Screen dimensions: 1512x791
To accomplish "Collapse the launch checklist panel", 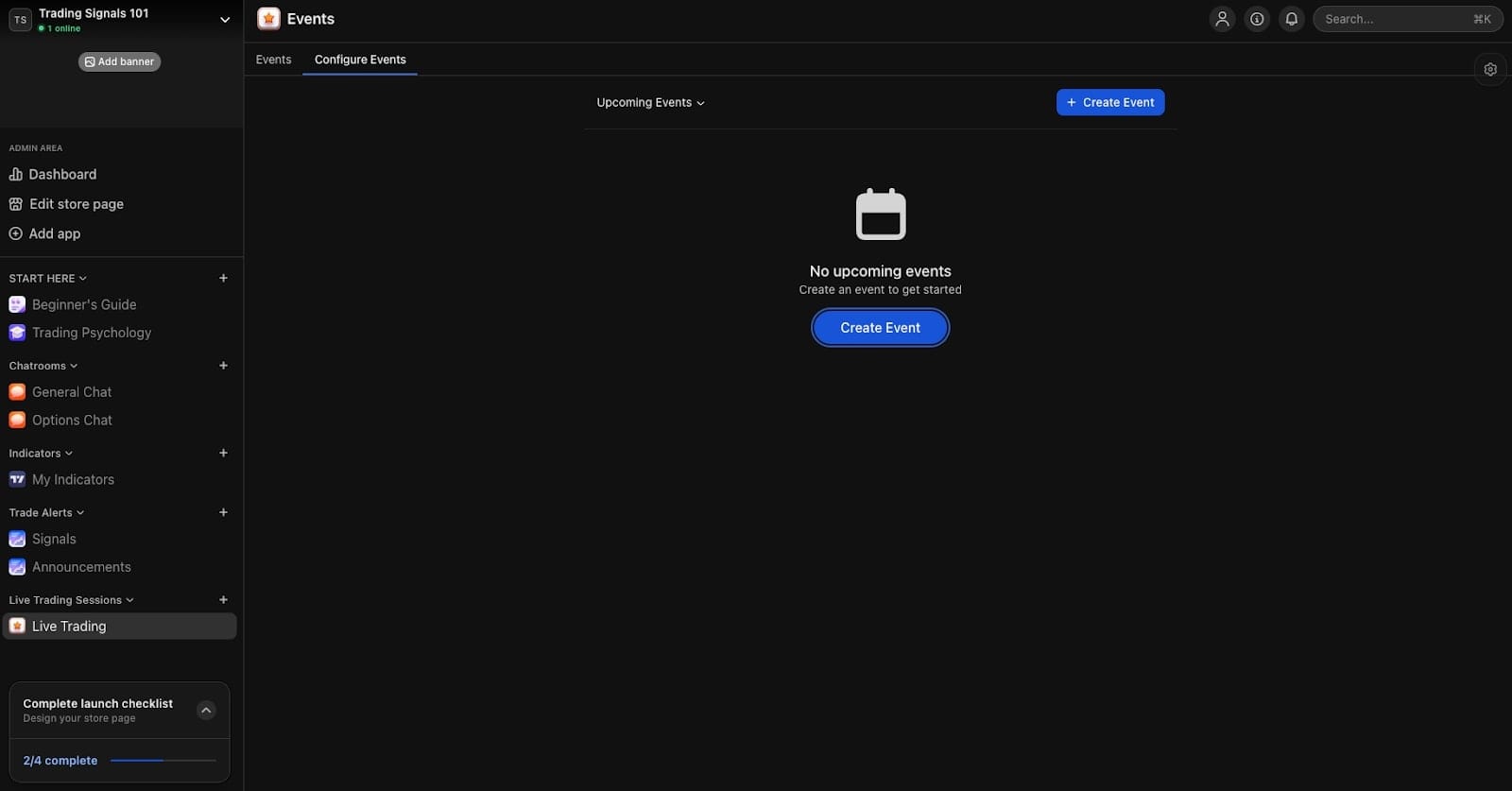I will click(206, 710).
